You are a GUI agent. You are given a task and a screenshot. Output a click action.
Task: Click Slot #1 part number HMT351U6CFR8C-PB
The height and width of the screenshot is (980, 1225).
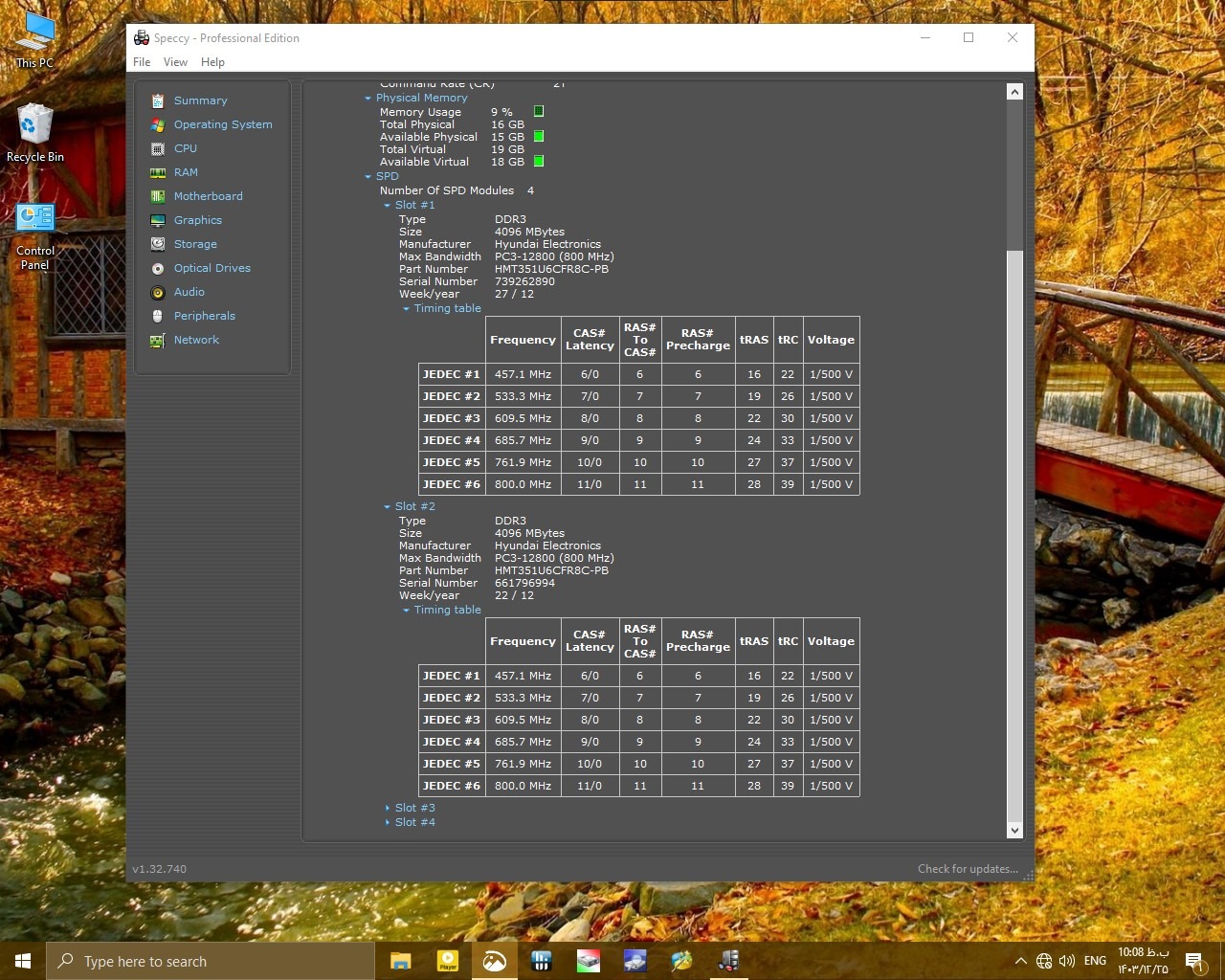551,269
